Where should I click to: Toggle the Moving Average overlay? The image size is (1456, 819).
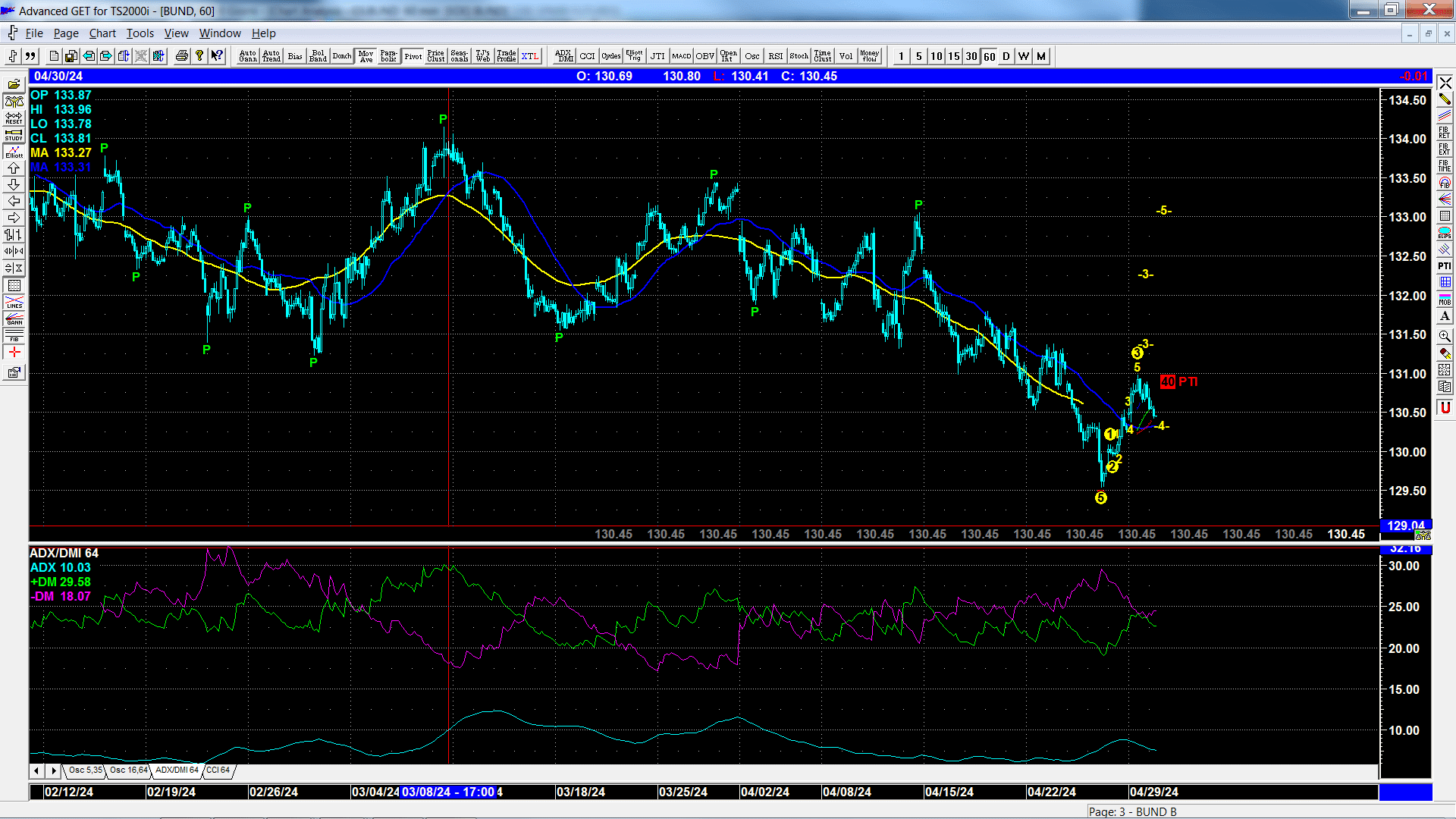click(x=366, y=56)
